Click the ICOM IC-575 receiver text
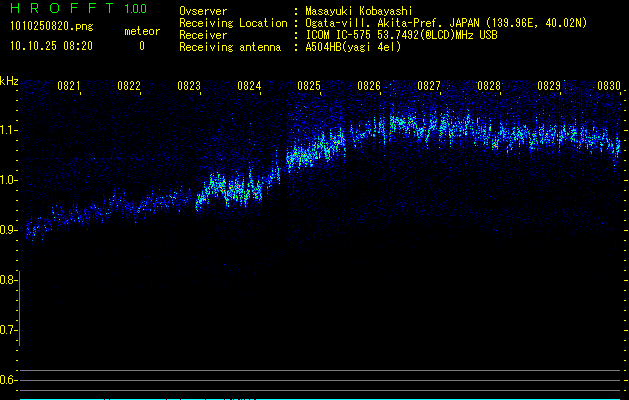This screenshot has width=629, height=400. tap(401, 35)
